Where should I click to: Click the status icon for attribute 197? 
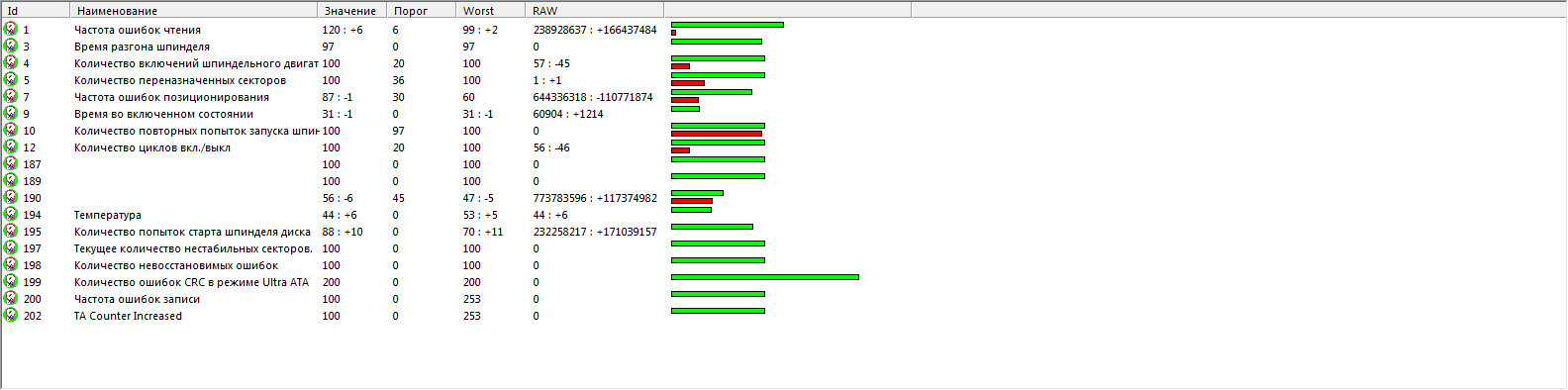(11, 247)
